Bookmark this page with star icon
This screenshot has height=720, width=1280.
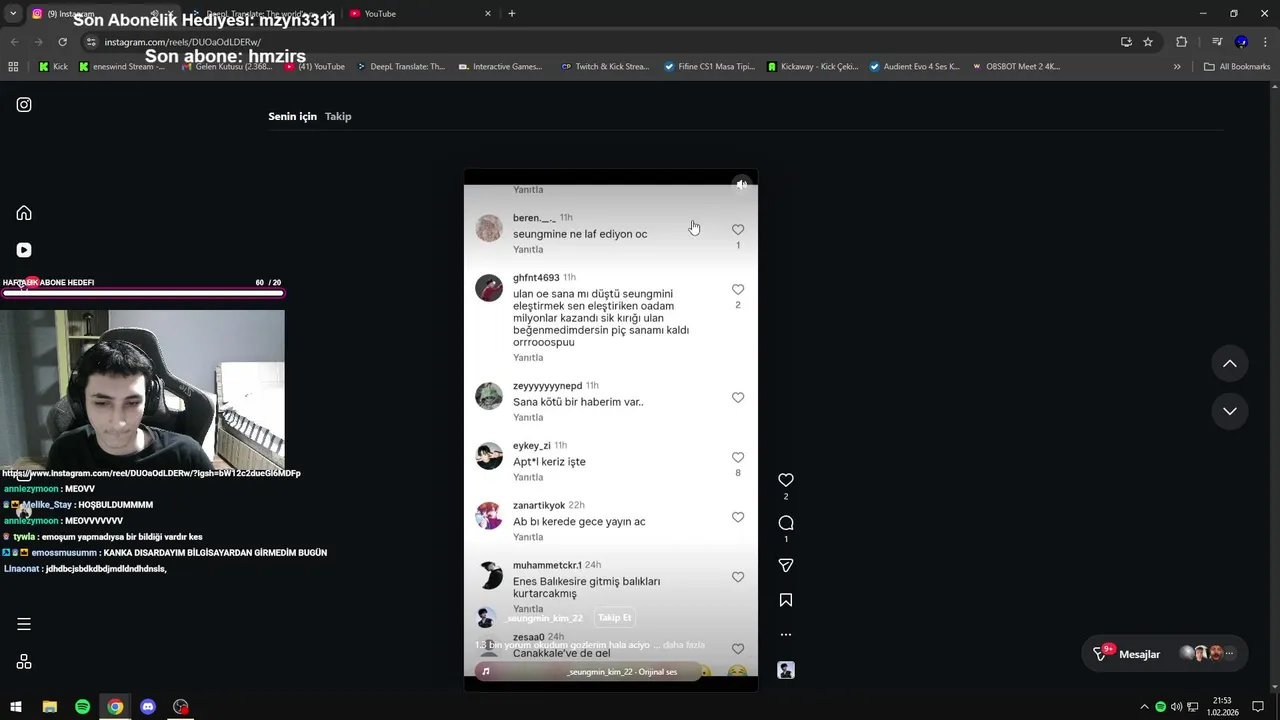click(1148, 42)
